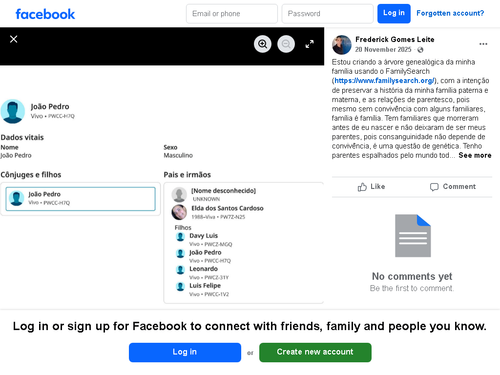
Task: Open Frederick Gomes Leite's profile picture
Action: tap(342, 45)
